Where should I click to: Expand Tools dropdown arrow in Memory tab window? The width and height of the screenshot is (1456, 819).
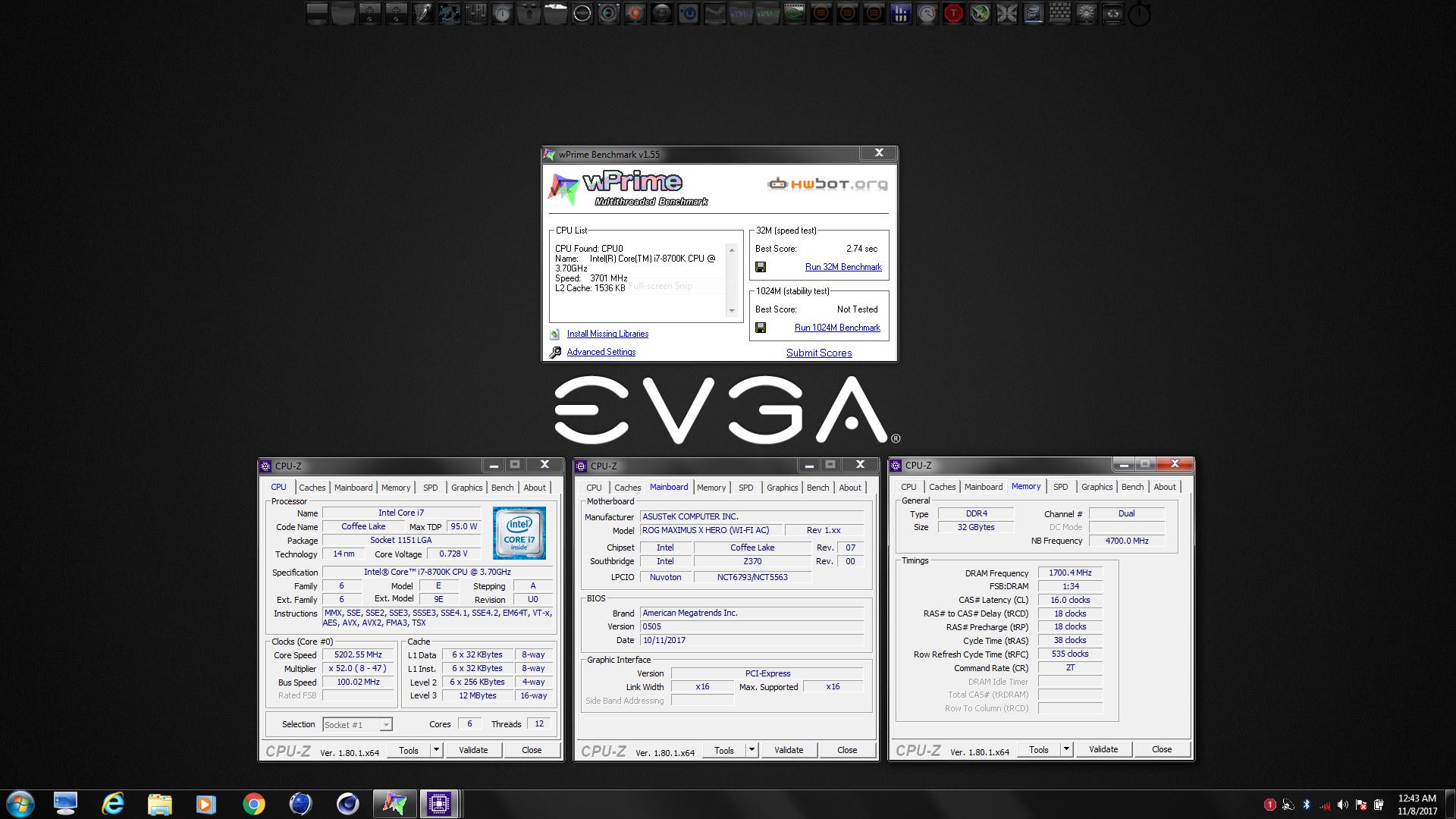point(1065,749)
